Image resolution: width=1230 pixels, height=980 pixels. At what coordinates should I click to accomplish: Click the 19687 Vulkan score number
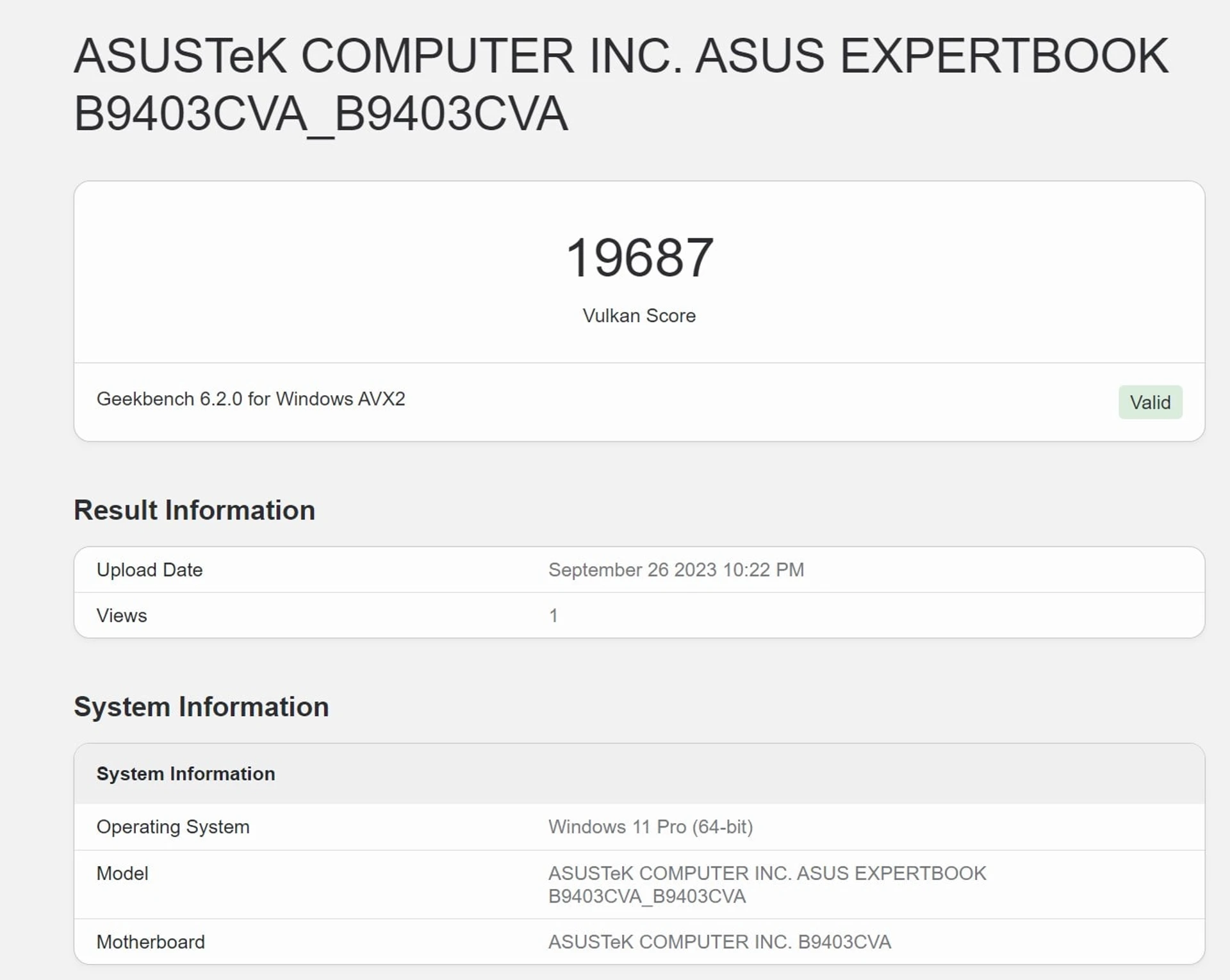tap(639, 257)
